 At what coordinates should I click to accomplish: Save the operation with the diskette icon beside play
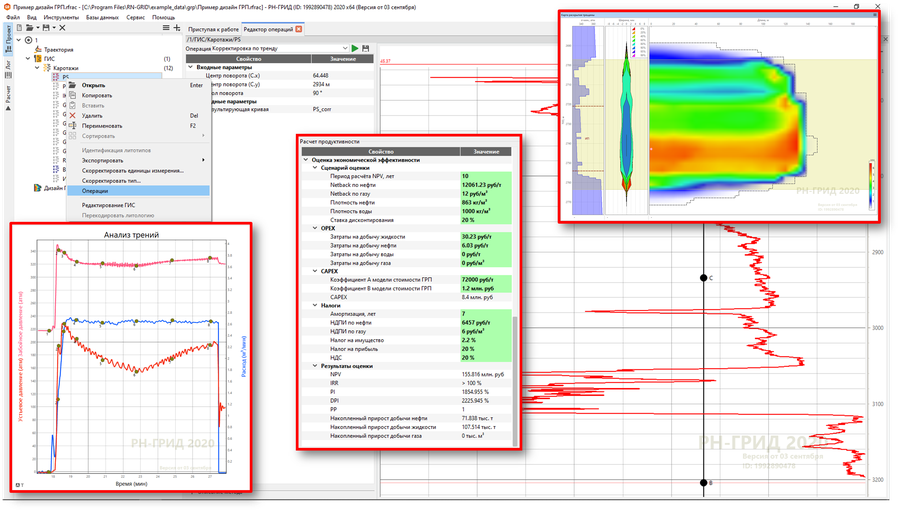click(366, 48)
